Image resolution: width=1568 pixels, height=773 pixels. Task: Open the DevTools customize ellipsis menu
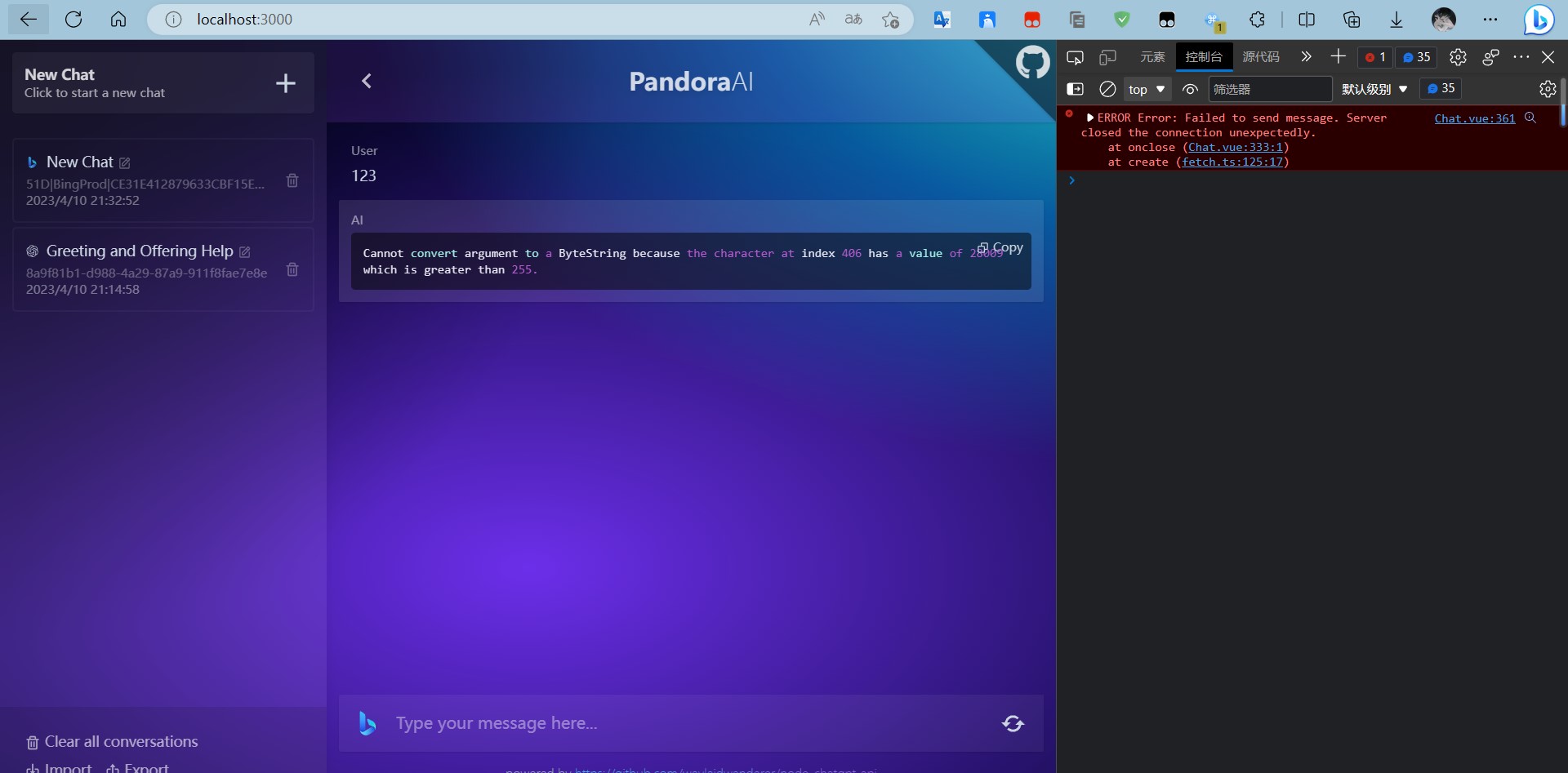click(x=1521, y=57)
